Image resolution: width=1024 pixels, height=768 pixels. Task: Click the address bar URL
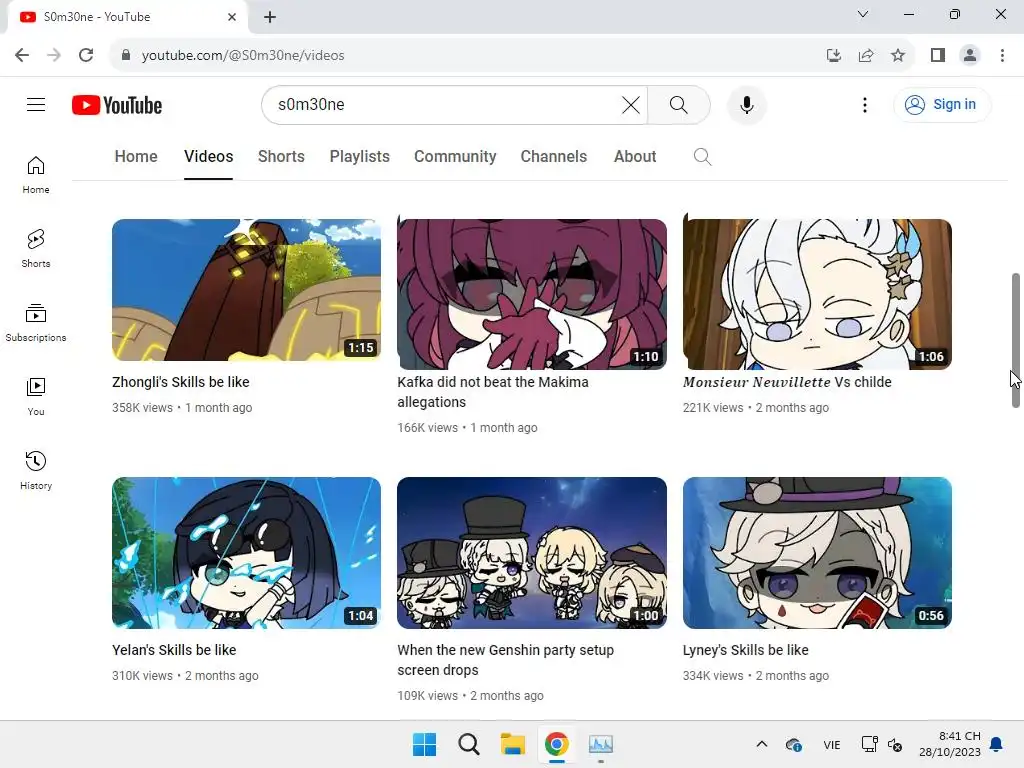tap(243, 56)
